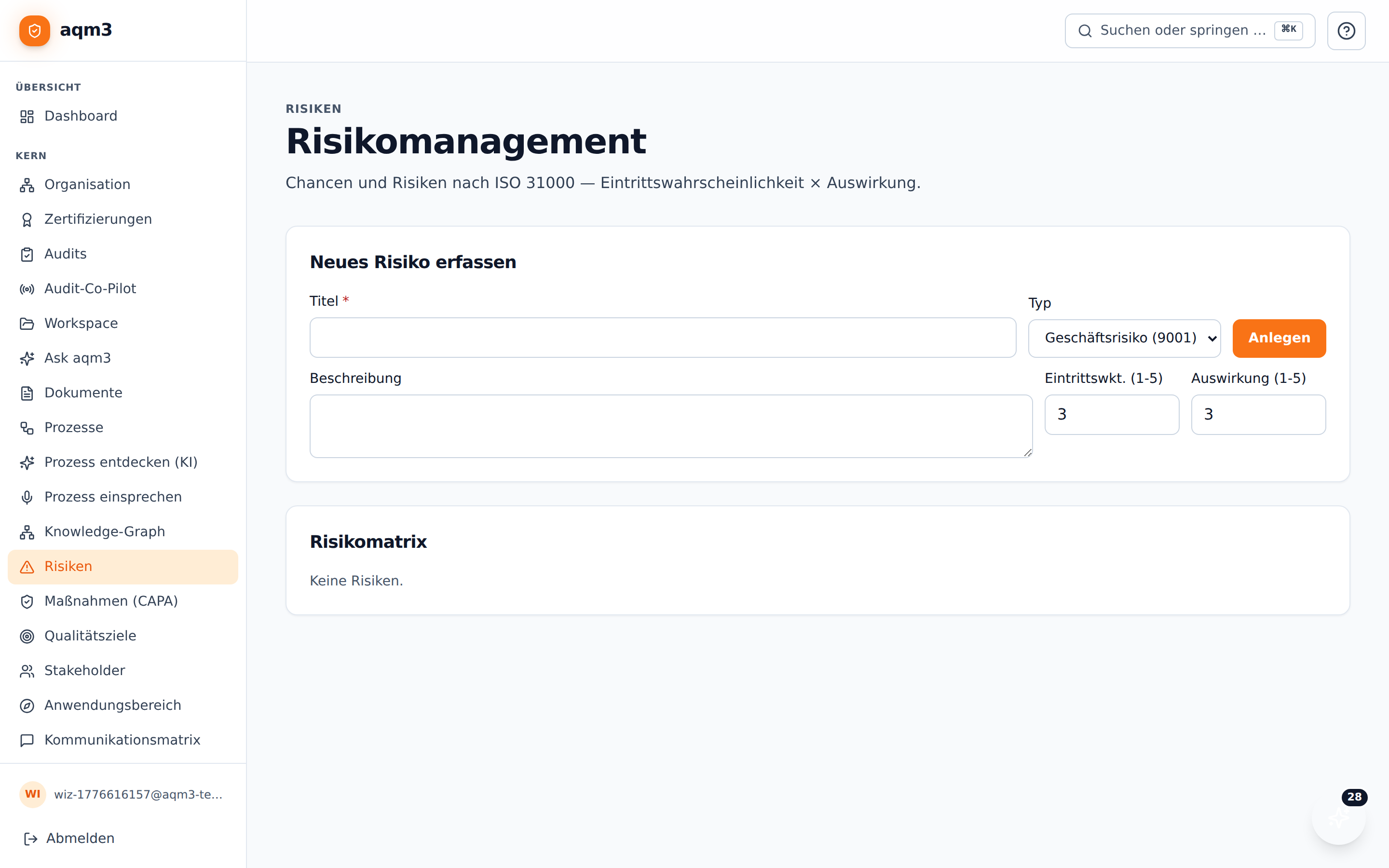Click the magnifier icon in search box
Screen dimensions: 1389x868
(x=1085, y=31)
